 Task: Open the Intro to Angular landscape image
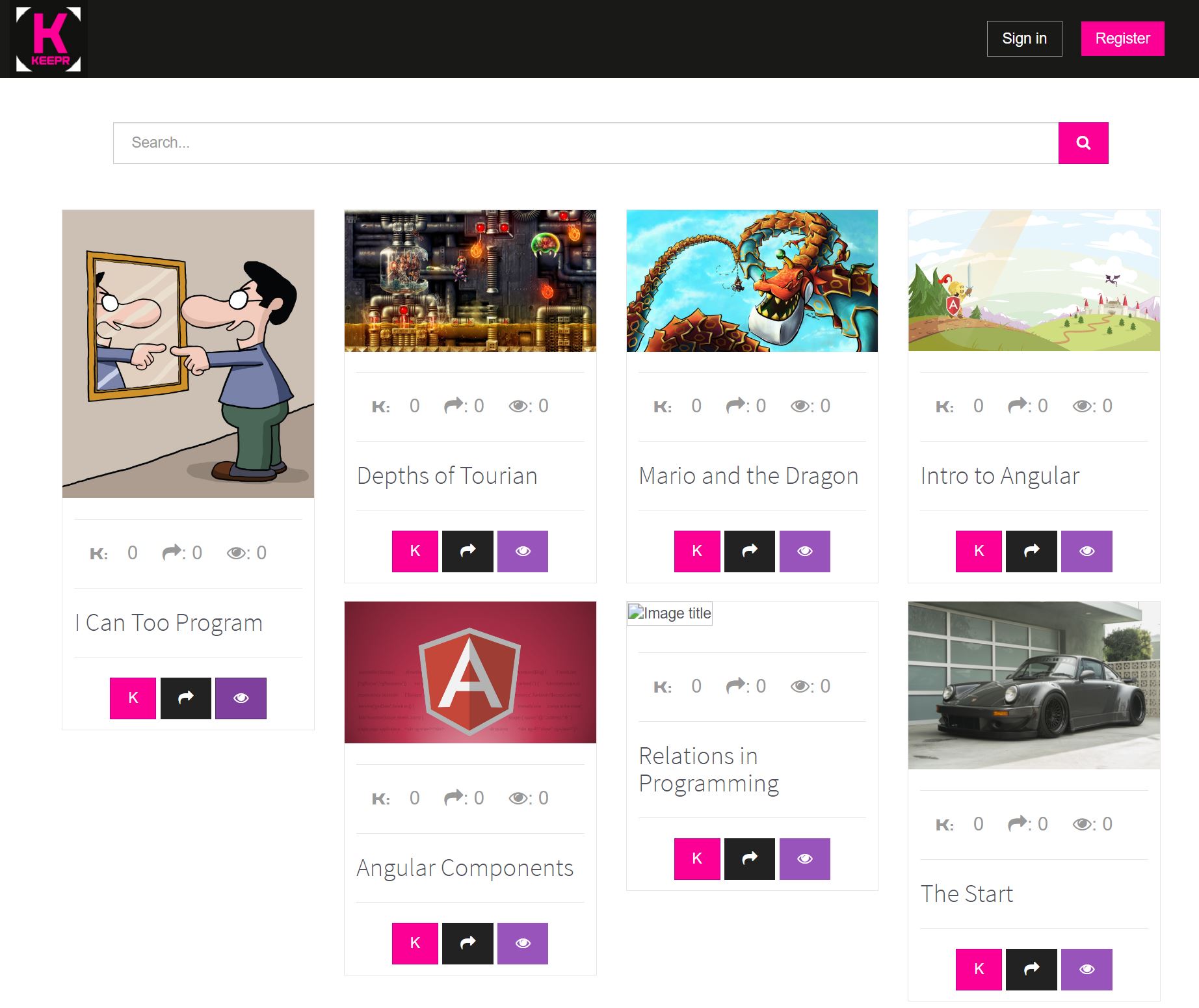tap(1034, 281)
